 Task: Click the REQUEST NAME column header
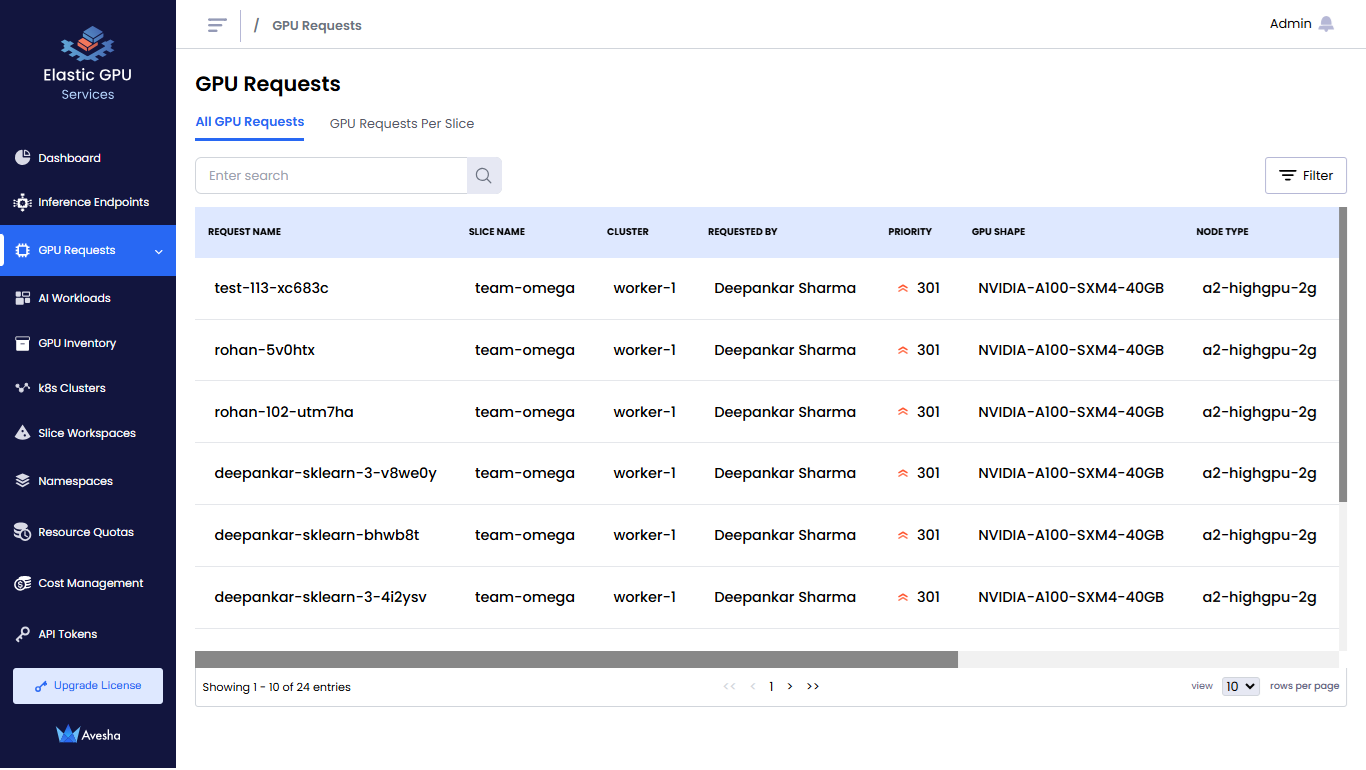[x=244, y=232]
